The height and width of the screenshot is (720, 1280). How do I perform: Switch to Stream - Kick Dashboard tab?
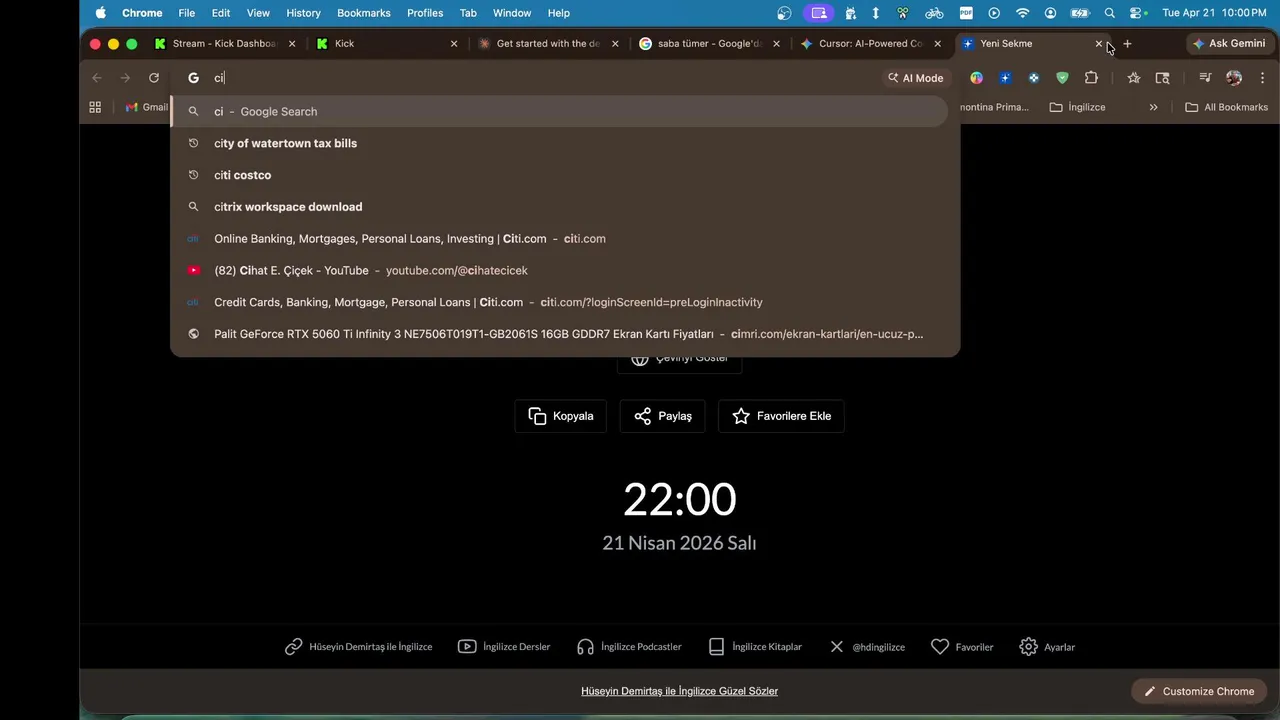point(226,44)
